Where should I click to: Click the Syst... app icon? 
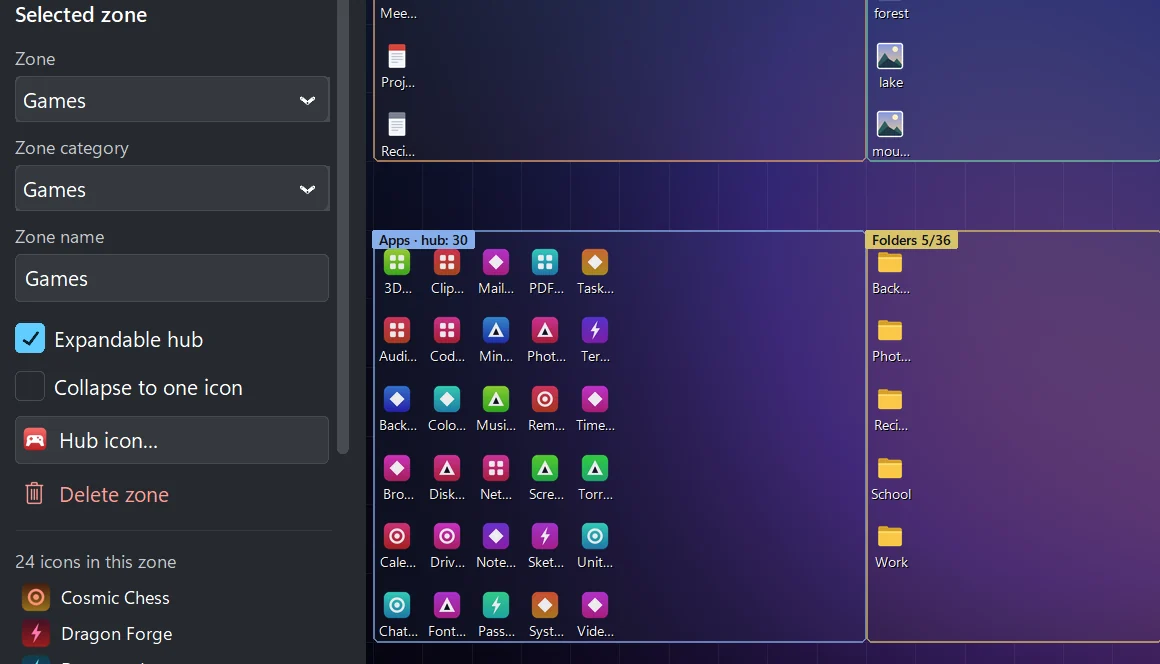pyautogui.click(x=545, y=606)
